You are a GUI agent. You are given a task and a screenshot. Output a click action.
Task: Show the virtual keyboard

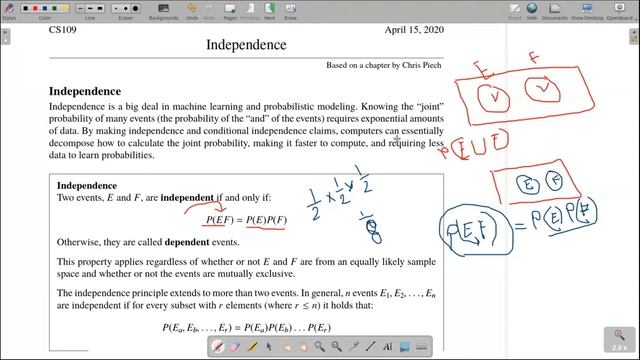pyautogui.click(x=422, y=347)
